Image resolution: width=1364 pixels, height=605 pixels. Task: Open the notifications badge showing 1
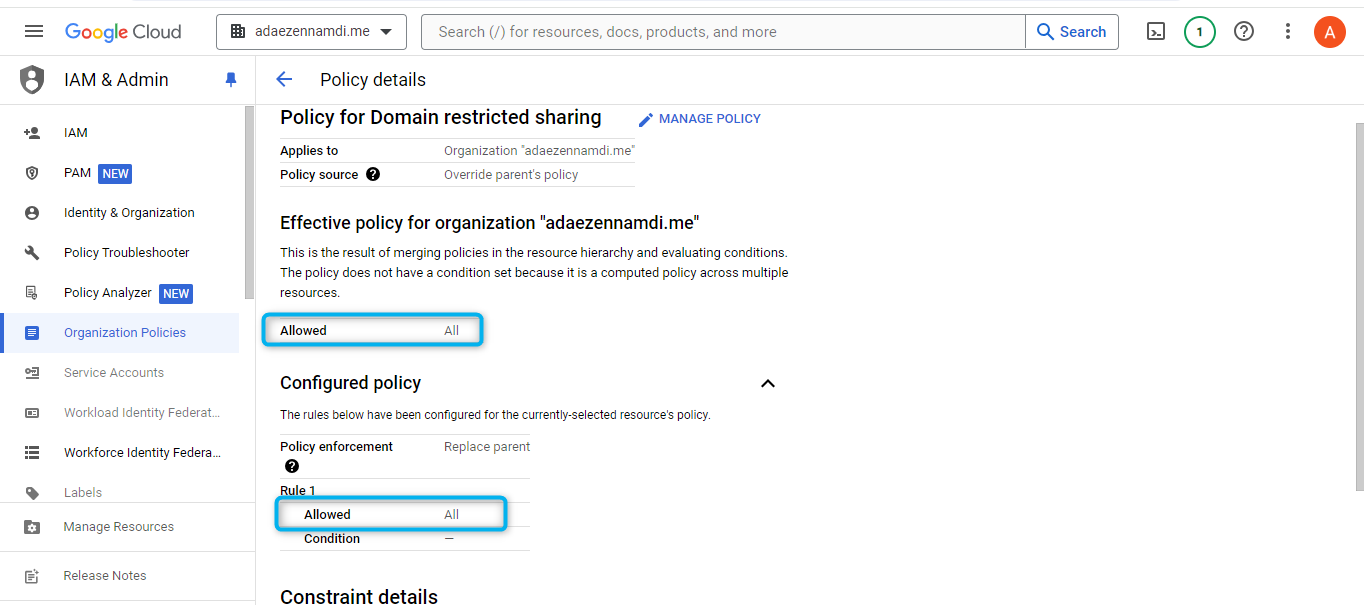point(1199,32)
